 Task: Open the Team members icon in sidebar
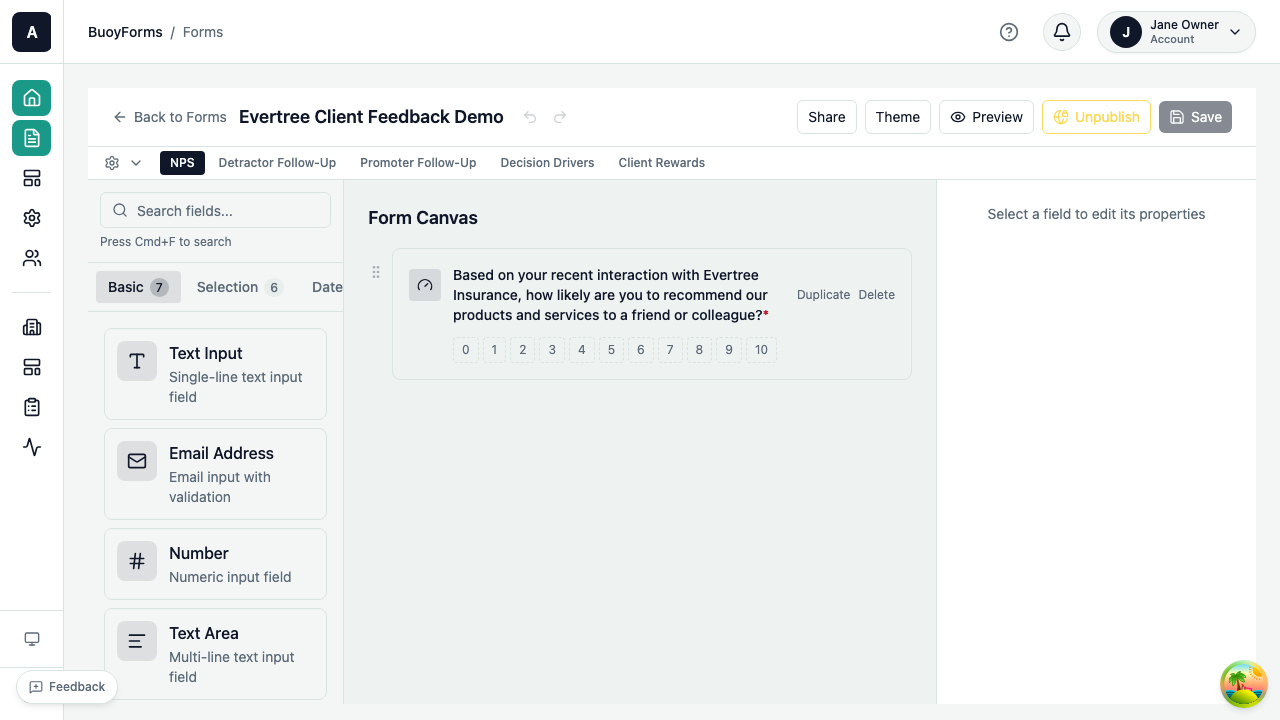(31, 258)
